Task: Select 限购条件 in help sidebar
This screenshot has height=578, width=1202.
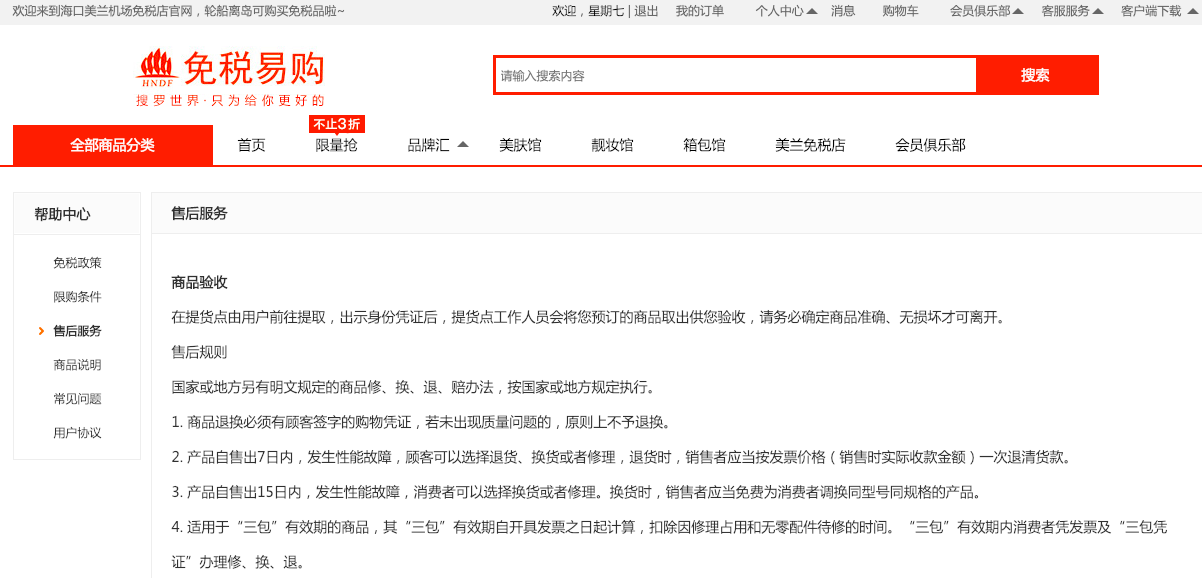Action: point(77,297)
